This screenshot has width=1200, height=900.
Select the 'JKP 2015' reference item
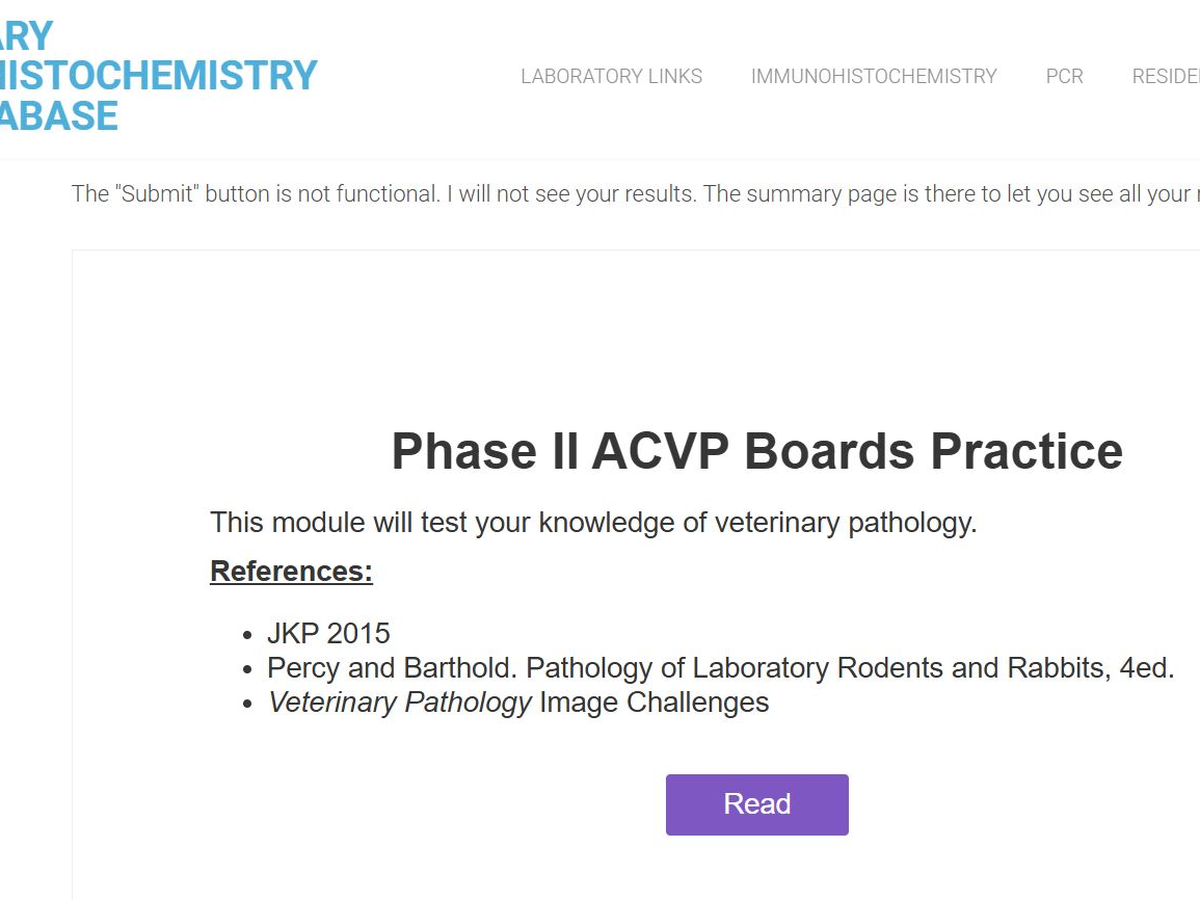(x=328, y=634)
